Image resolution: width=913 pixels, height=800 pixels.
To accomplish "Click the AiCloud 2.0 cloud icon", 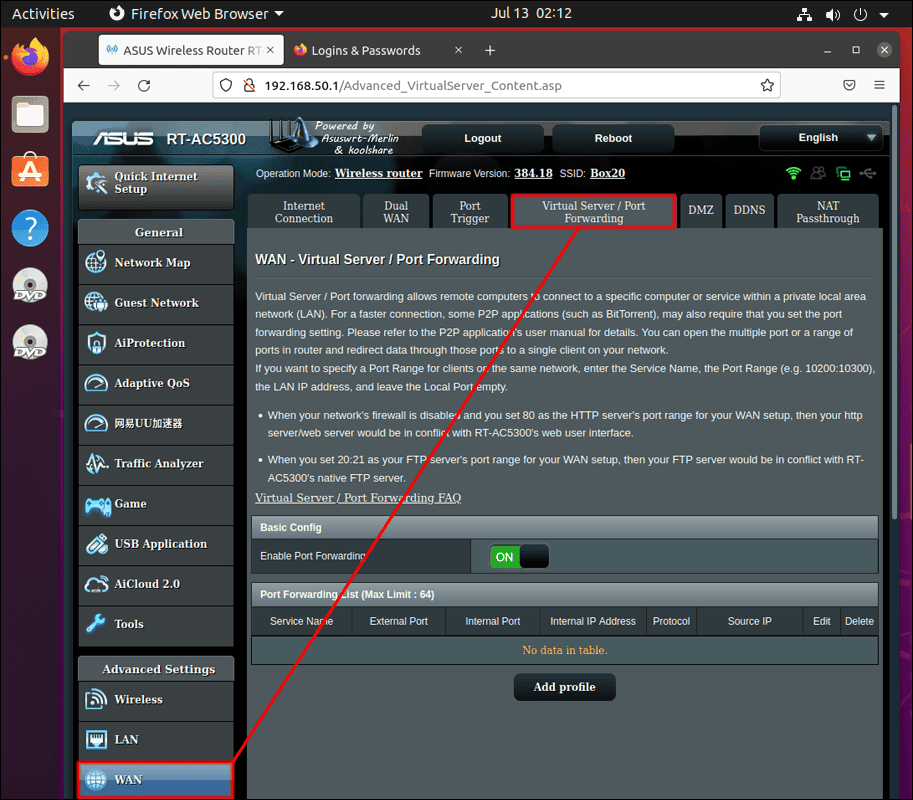I will pos(96,584).
